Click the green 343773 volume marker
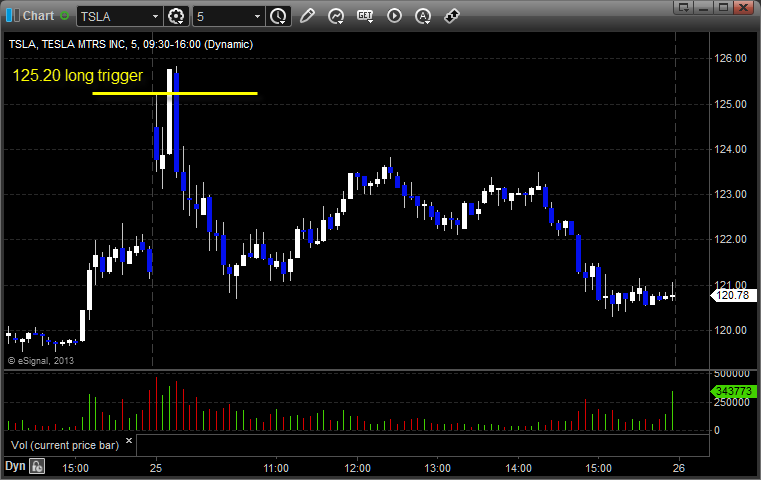This screenshot has width=761, height=480. [733, 391]
